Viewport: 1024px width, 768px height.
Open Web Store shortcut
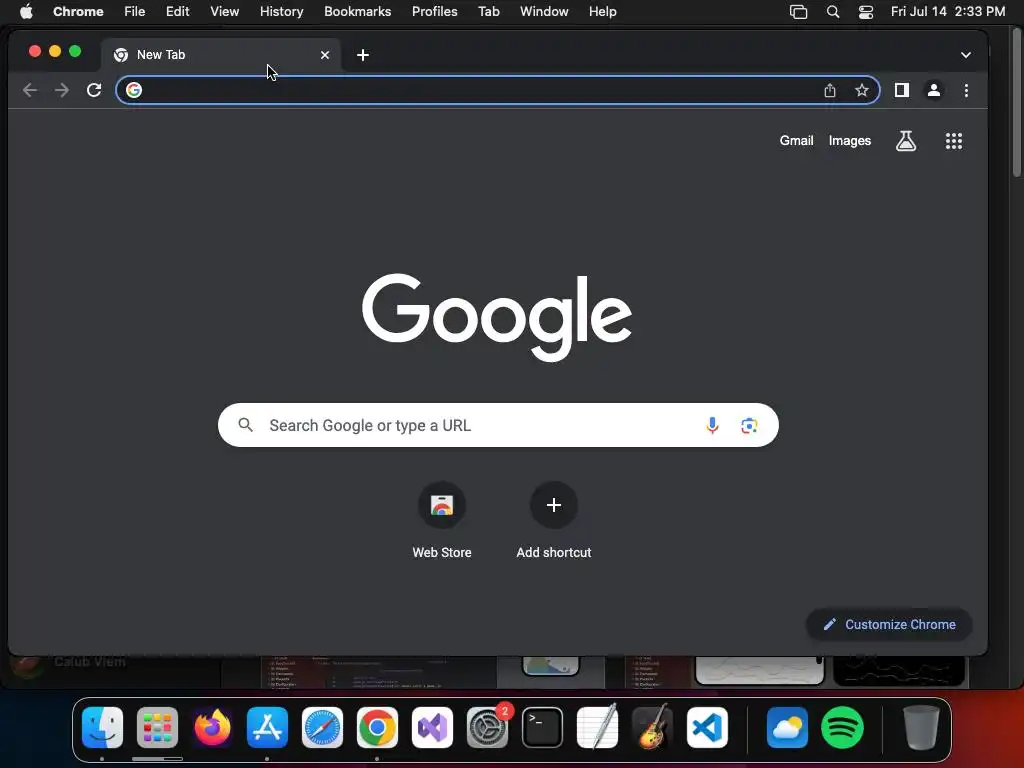click(x=442, y=521)
